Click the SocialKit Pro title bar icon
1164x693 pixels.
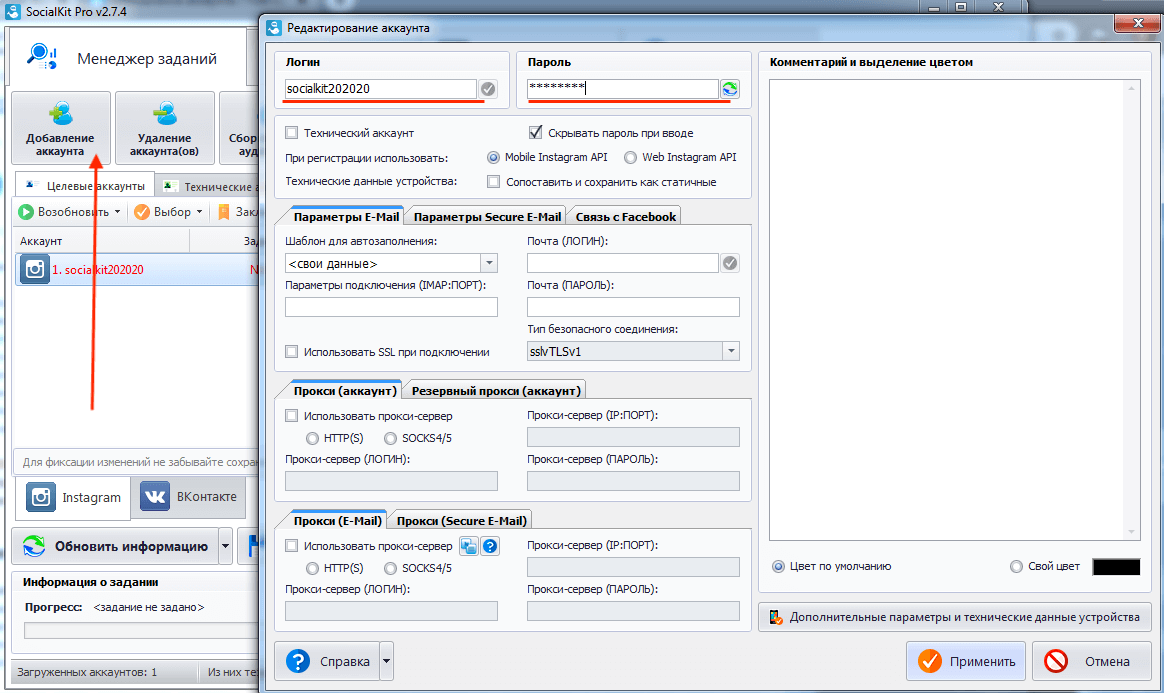click(13, 11)
